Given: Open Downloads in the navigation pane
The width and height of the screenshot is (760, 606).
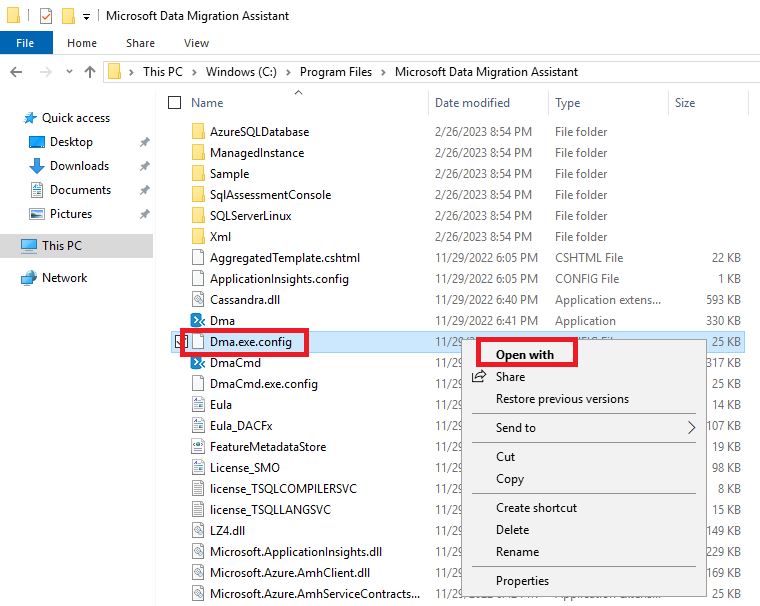Looking at the screenshot, I should point(79,166).
